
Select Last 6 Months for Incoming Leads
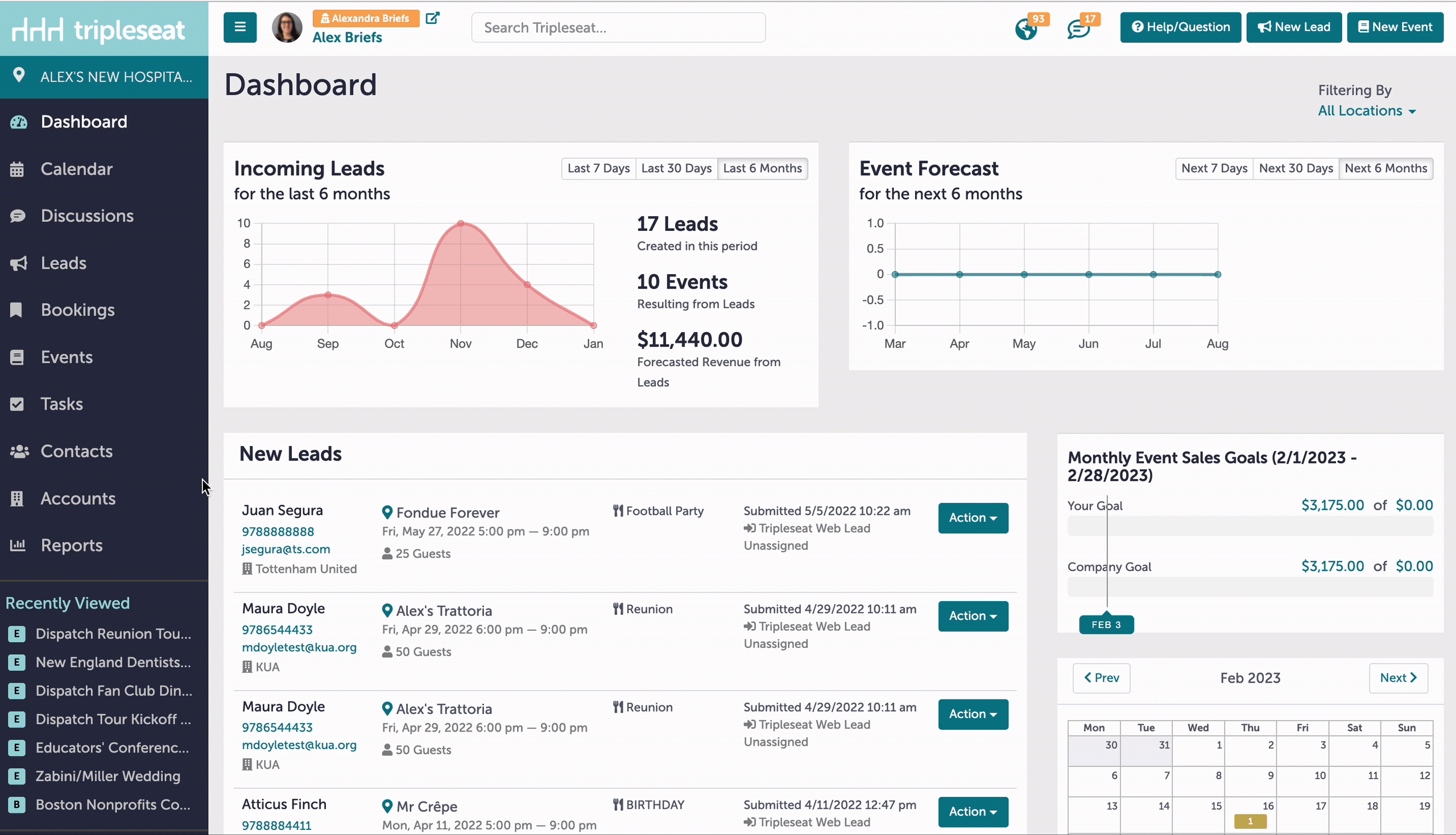tap(762, 168)
